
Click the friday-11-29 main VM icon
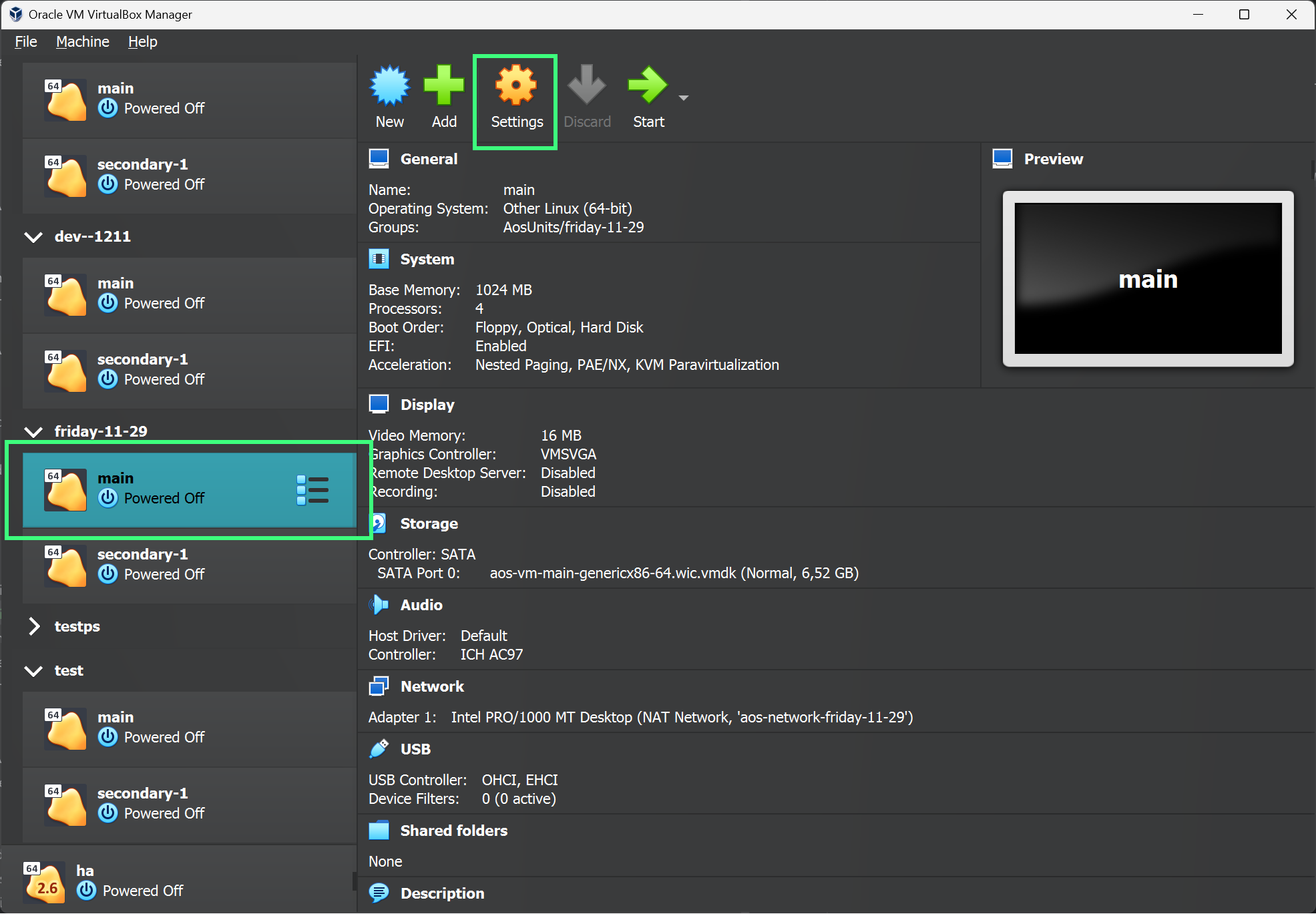65,488
